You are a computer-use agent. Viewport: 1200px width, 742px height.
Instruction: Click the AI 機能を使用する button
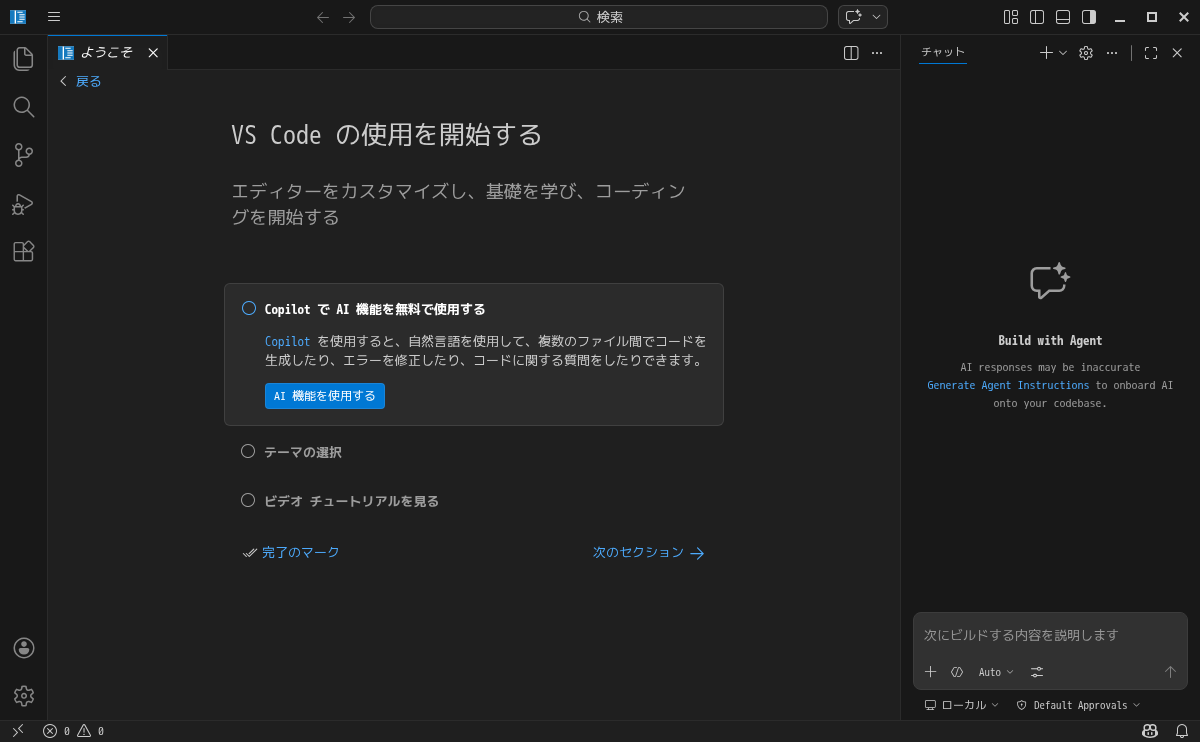pos(325,396)
